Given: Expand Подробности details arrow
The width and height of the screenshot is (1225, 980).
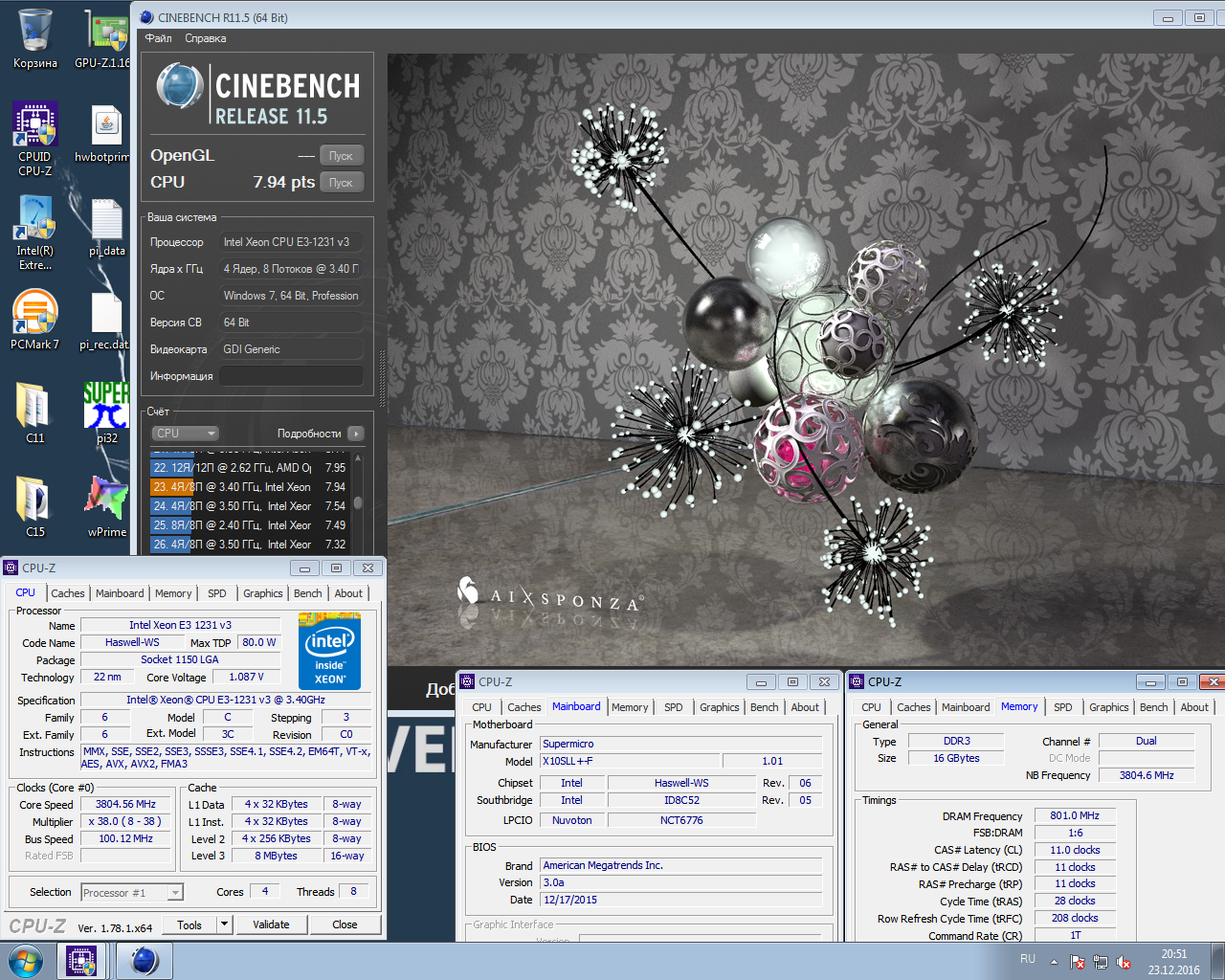Looking at the screenshot, I should pos(356,434).
